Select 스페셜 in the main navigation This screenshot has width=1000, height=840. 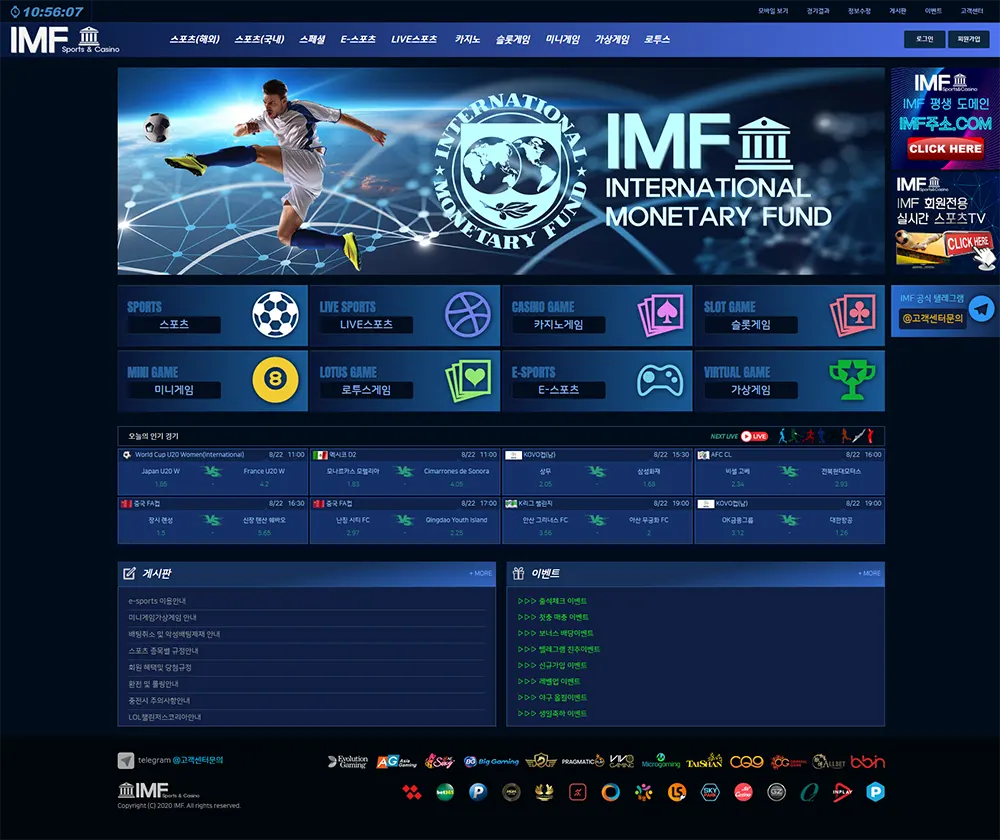(312, 40)
